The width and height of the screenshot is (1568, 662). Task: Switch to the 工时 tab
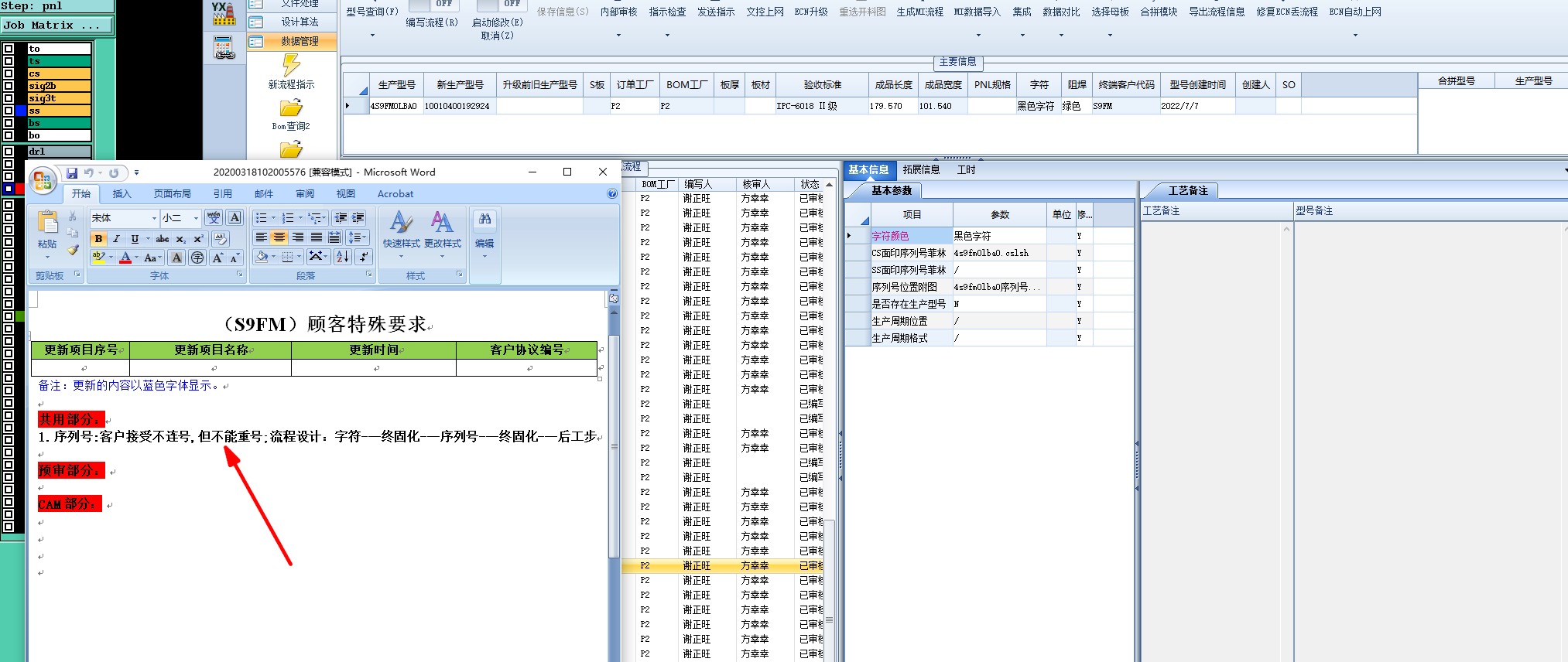click(x=967, y=169)
